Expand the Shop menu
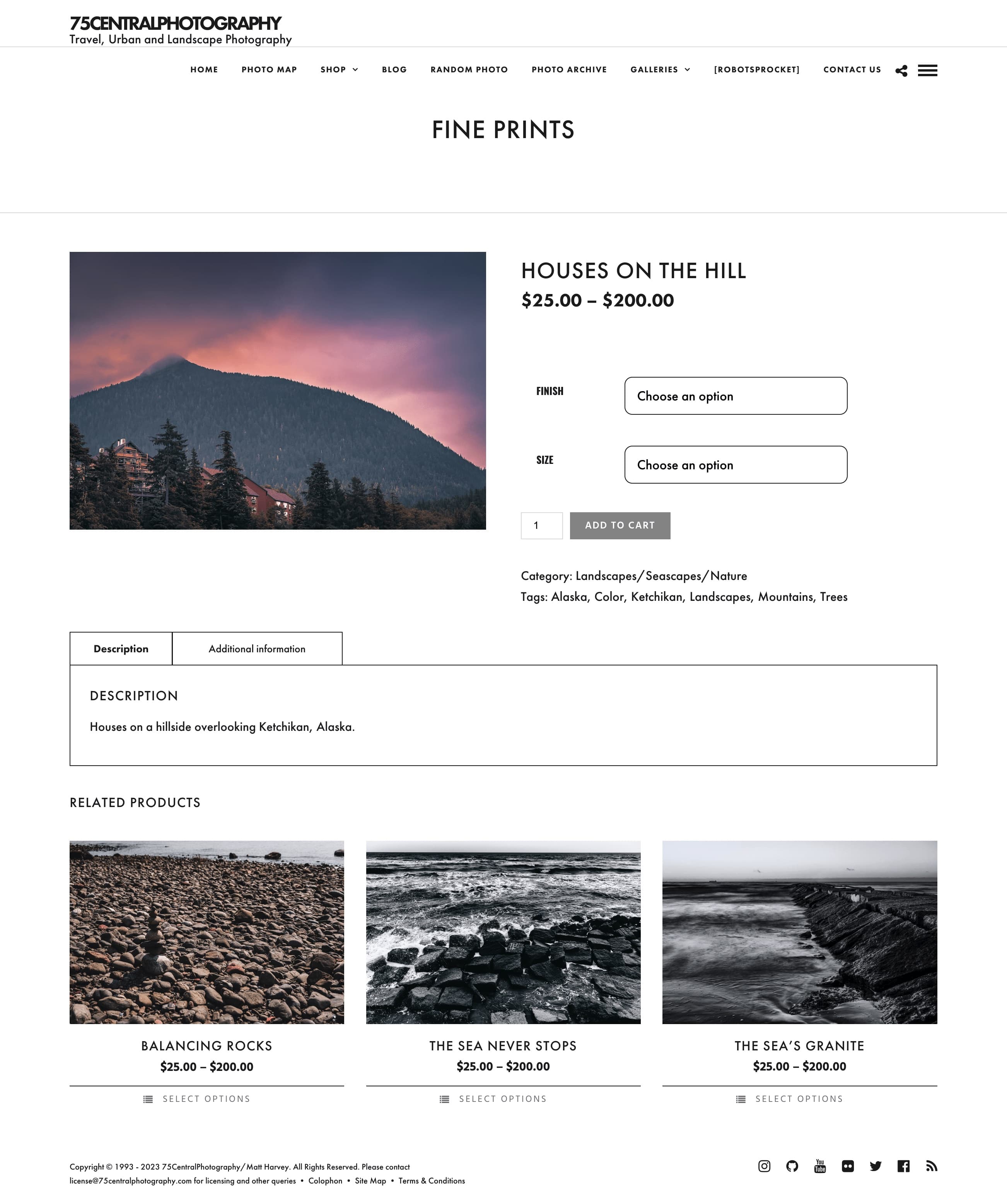 pyautogui.click(x=339, y=69)
